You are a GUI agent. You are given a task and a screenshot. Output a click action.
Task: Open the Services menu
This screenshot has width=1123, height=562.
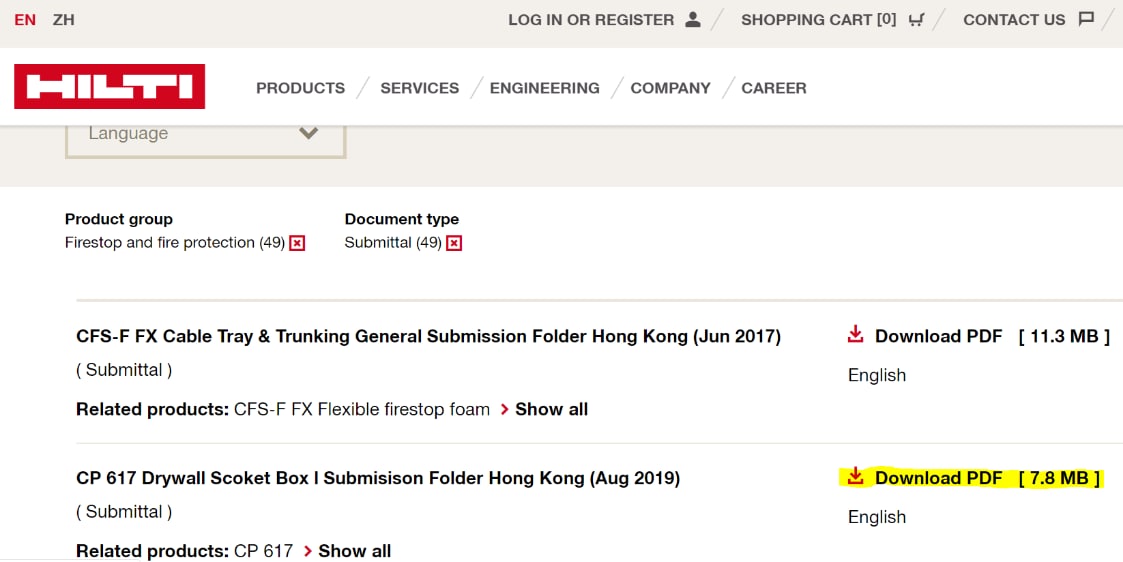tap(420, 88)
